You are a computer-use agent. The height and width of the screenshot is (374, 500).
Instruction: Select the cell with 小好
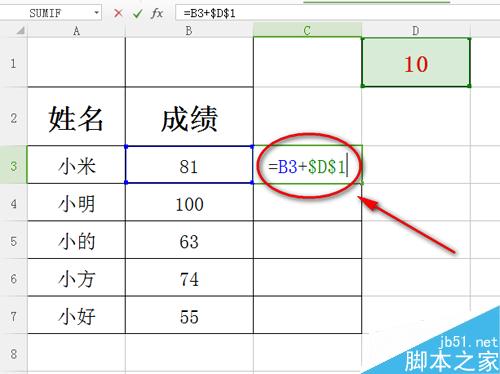[76, 315]
